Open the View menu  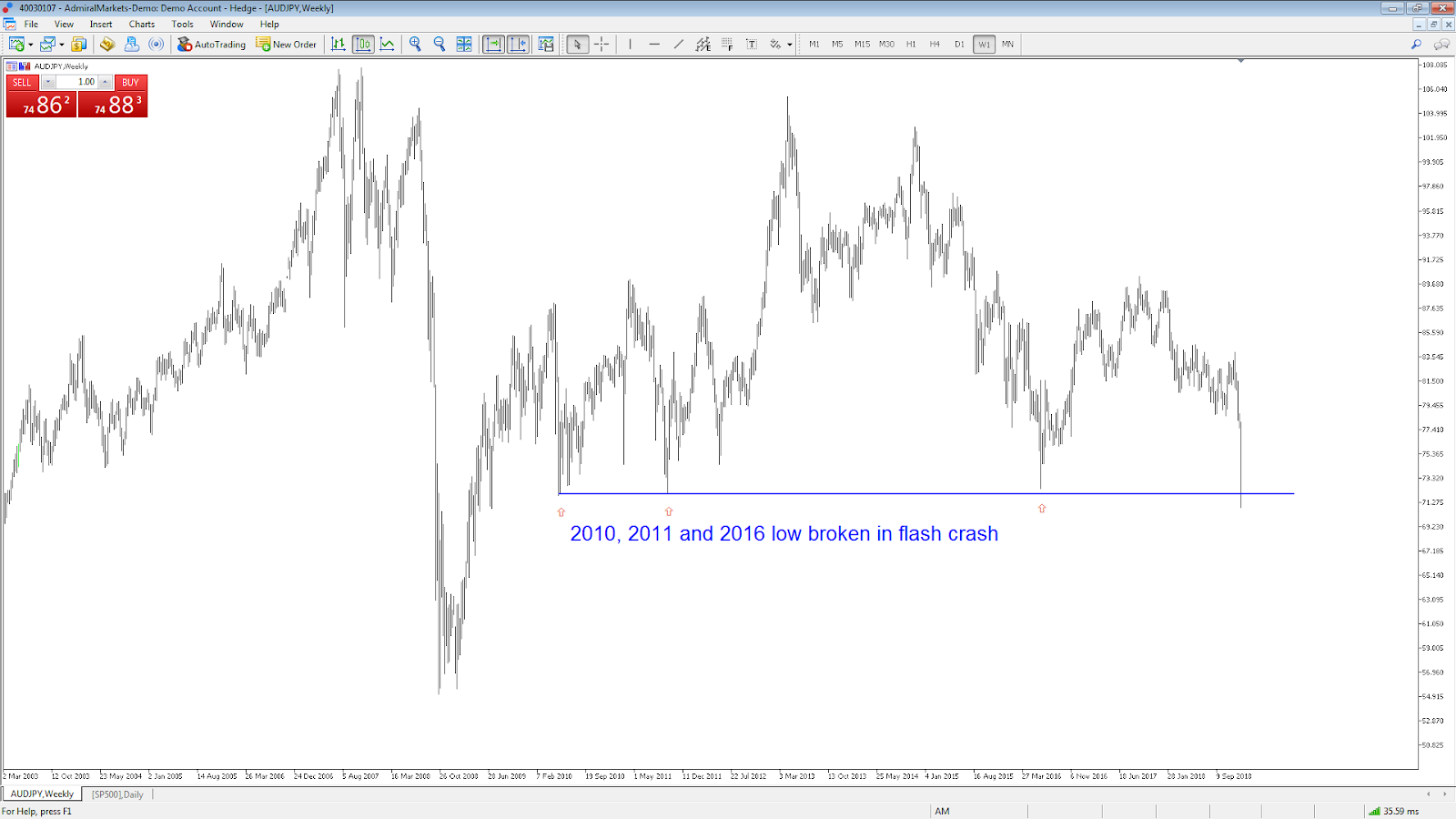64,24
